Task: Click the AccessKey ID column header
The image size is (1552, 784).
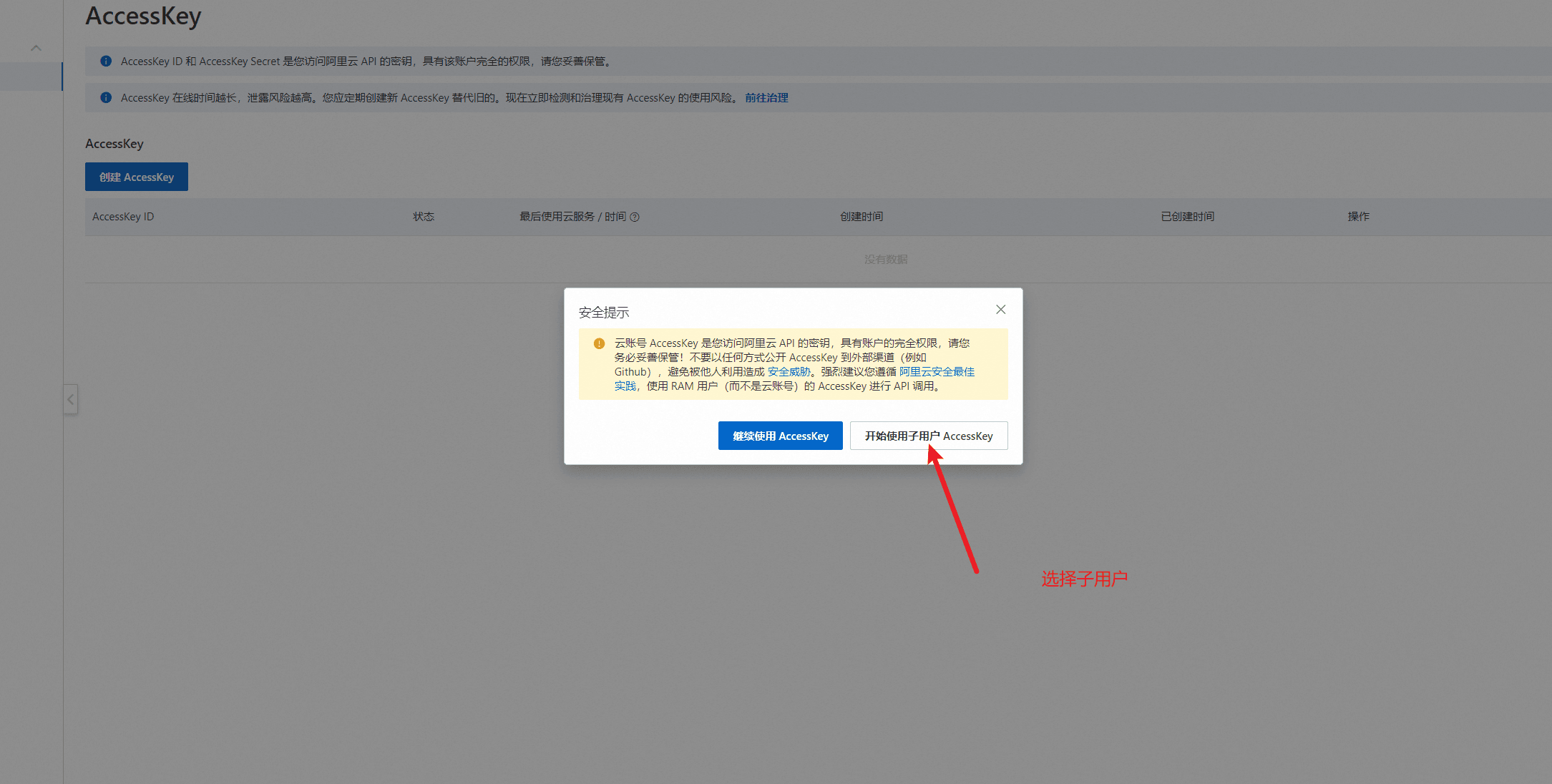Action: coord(123,217)
